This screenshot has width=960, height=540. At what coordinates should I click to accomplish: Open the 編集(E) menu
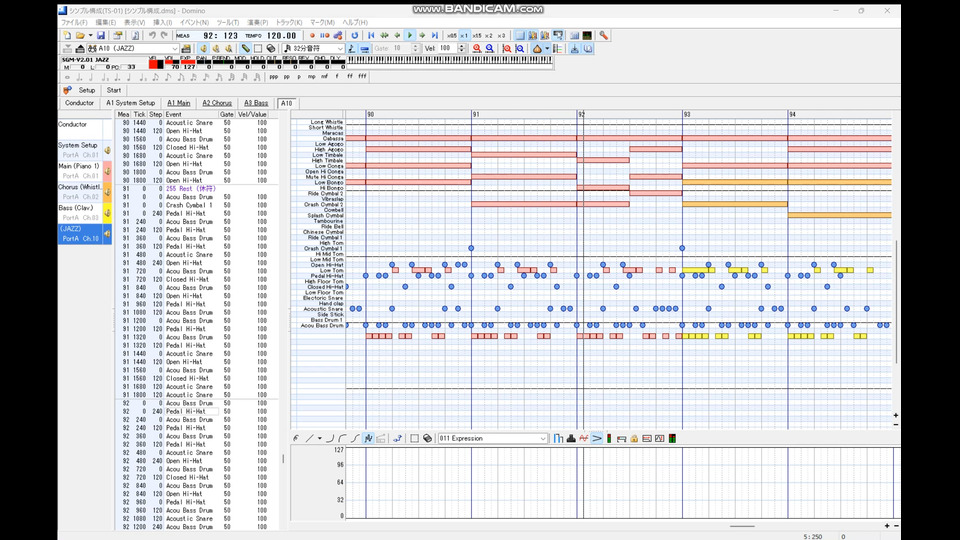(106, 23)
